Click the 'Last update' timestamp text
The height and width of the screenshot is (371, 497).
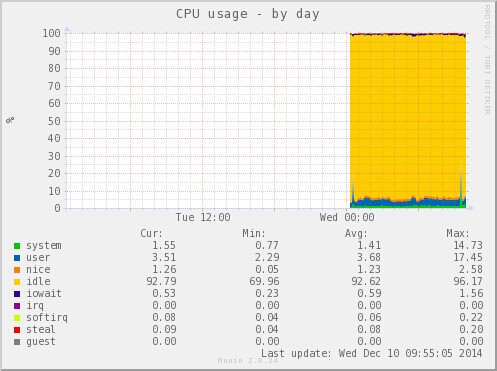click(371, 353)
